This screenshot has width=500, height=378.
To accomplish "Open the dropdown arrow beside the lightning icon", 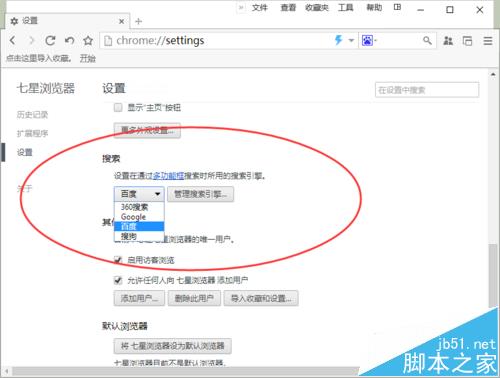I will click(351, 41).
